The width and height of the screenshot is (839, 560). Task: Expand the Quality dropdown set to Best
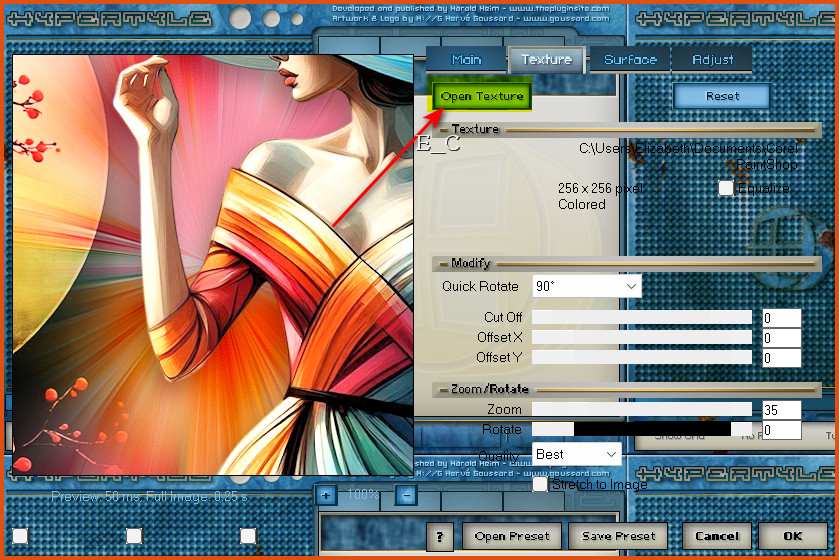click(577, 454)
